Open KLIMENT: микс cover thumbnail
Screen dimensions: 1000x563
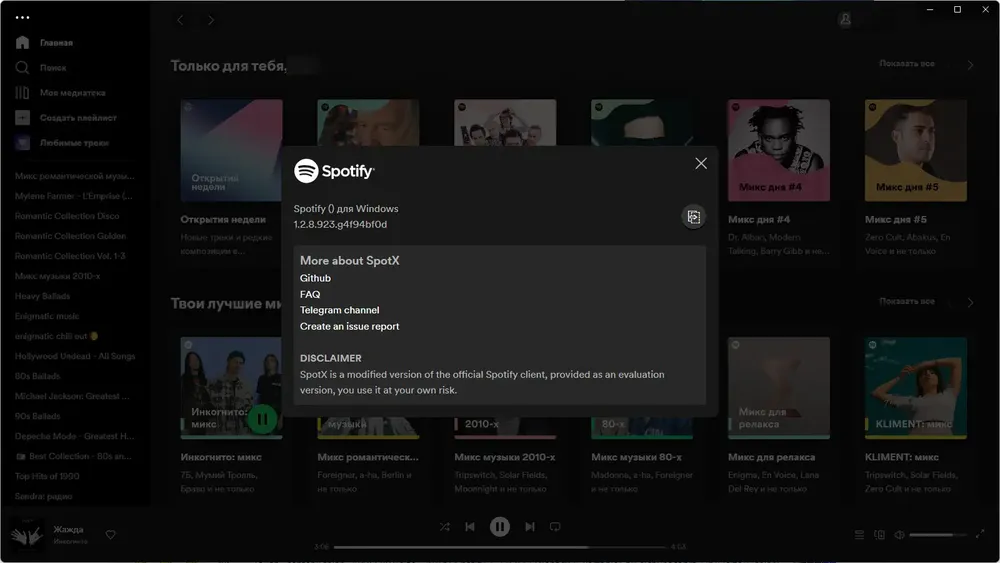(x=915, y=388)
